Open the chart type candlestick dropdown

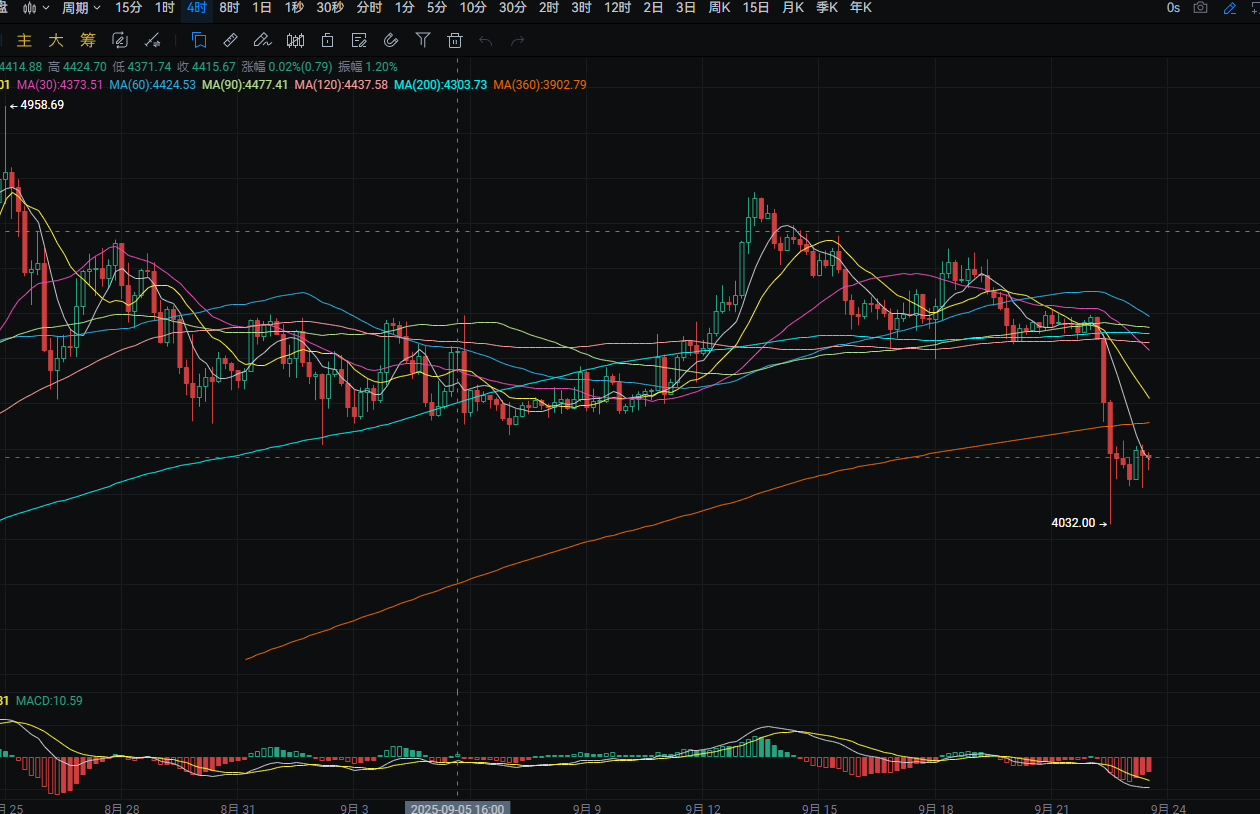pos(35,8)
